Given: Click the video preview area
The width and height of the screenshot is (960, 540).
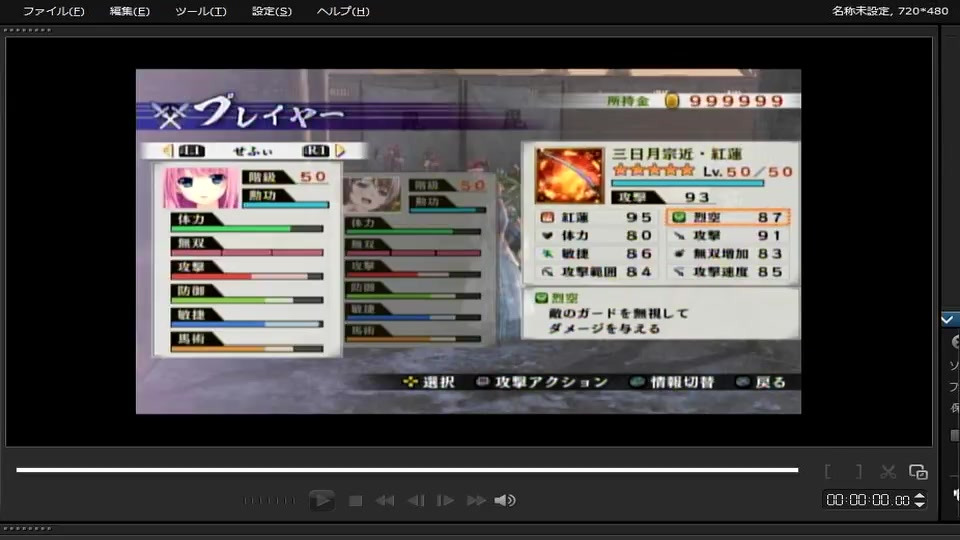Looking at the screenshot, I should (x=468, y=241).
